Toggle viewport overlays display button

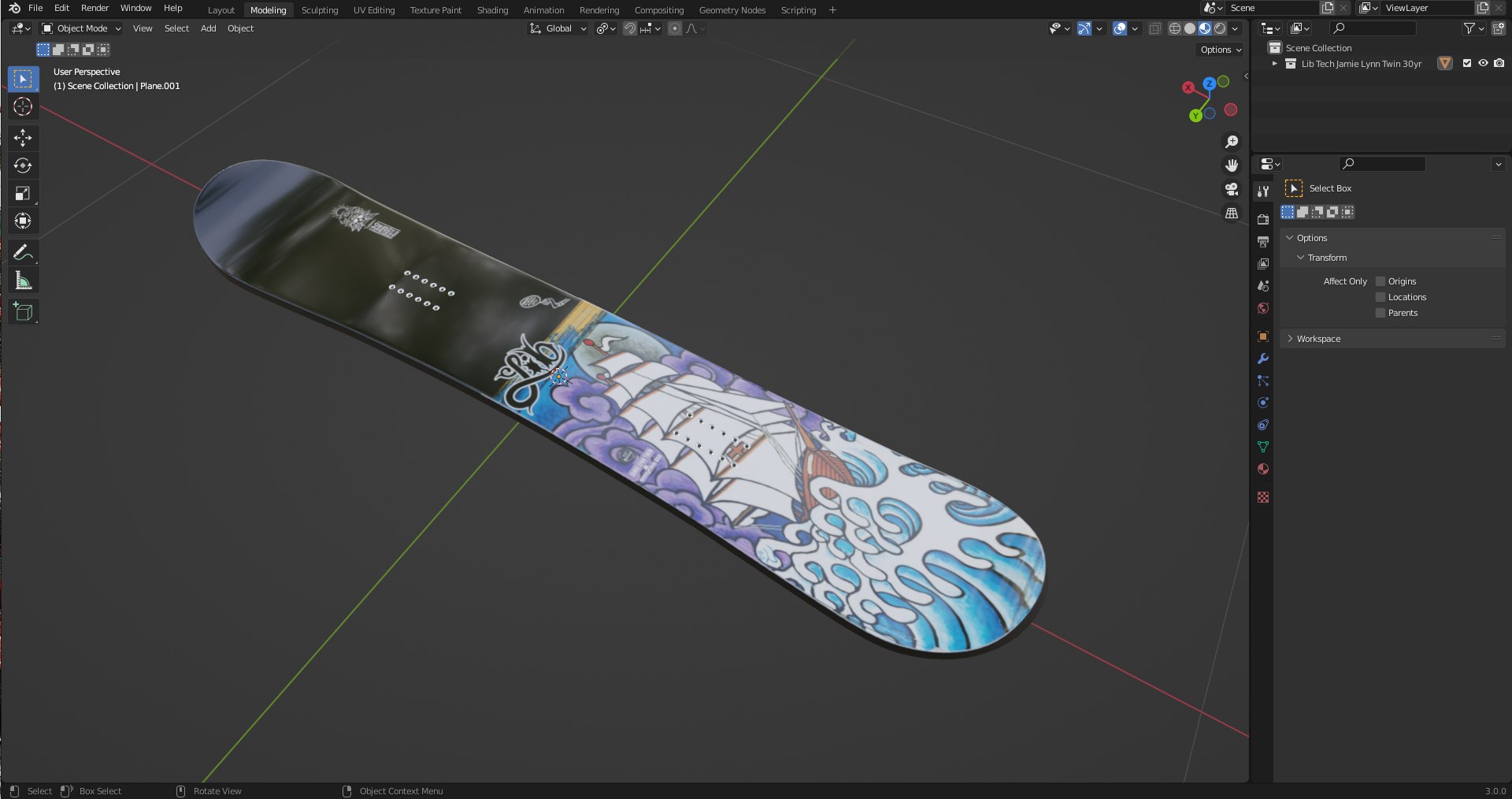coord(1120,28)
